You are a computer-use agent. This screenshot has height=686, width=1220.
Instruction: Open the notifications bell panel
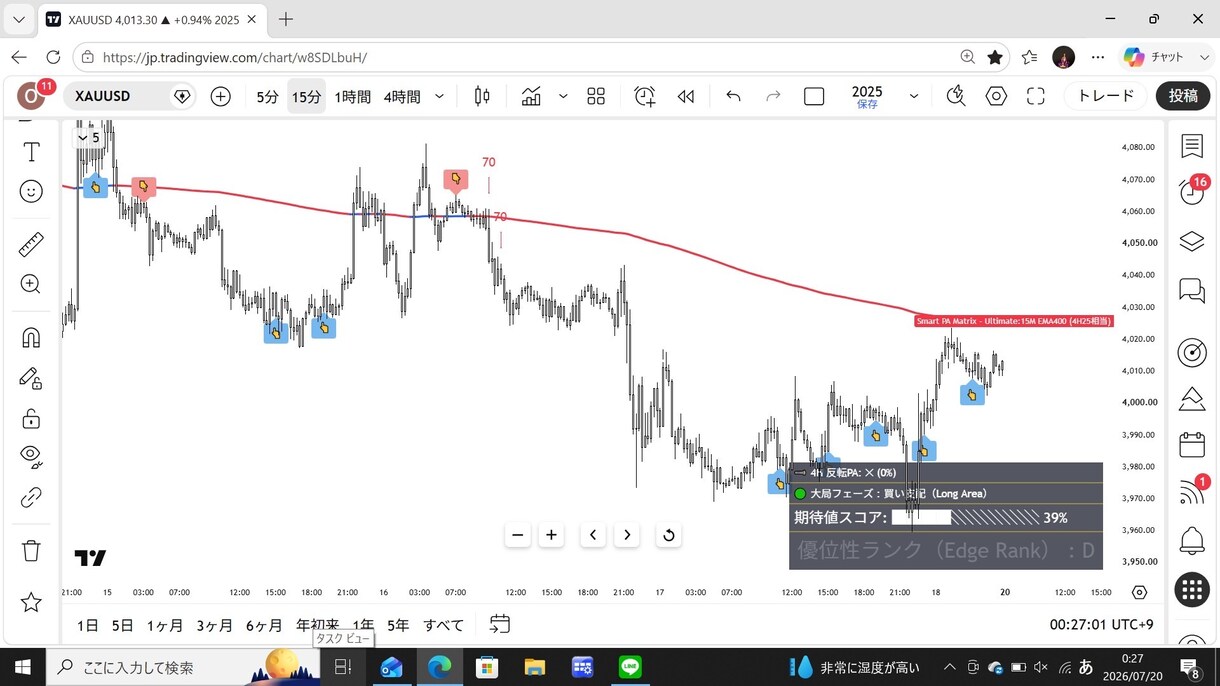(x=1192, y=541)
